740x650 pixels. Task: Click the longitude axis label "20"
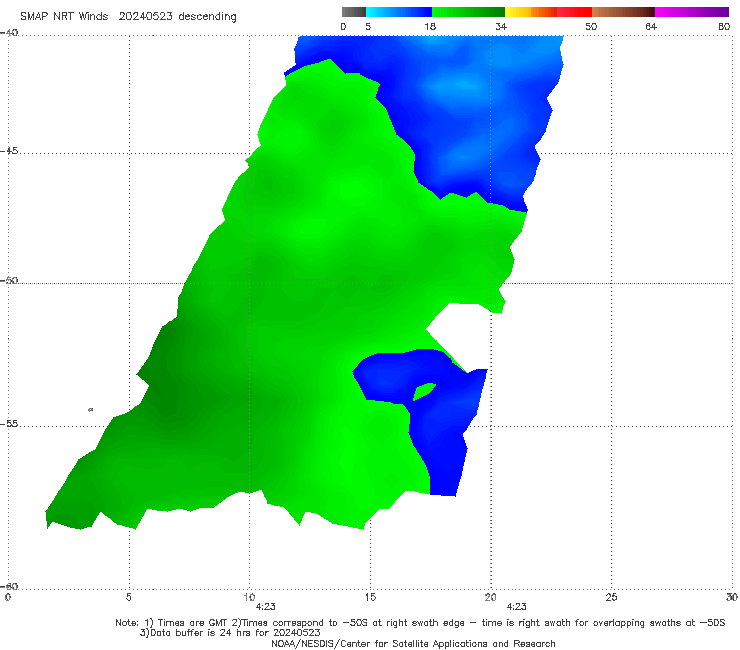490,597
